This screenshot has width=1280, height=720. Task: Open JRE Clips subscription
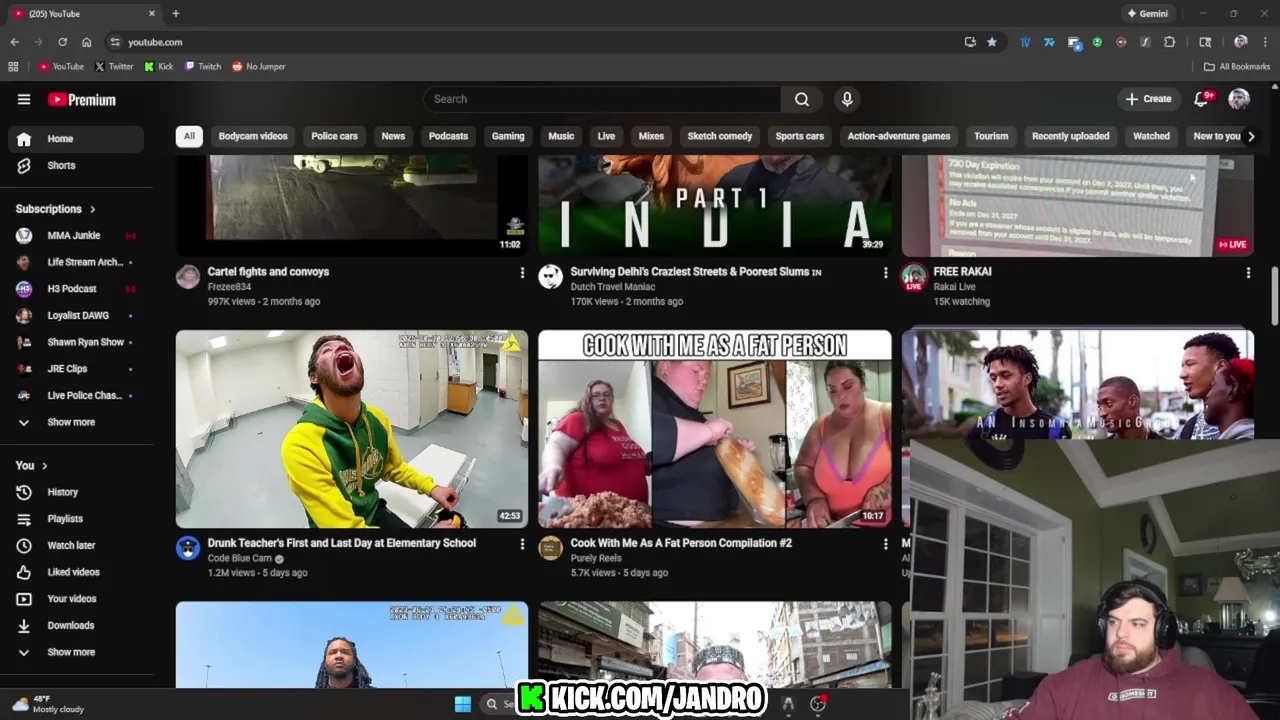(76, 369)
